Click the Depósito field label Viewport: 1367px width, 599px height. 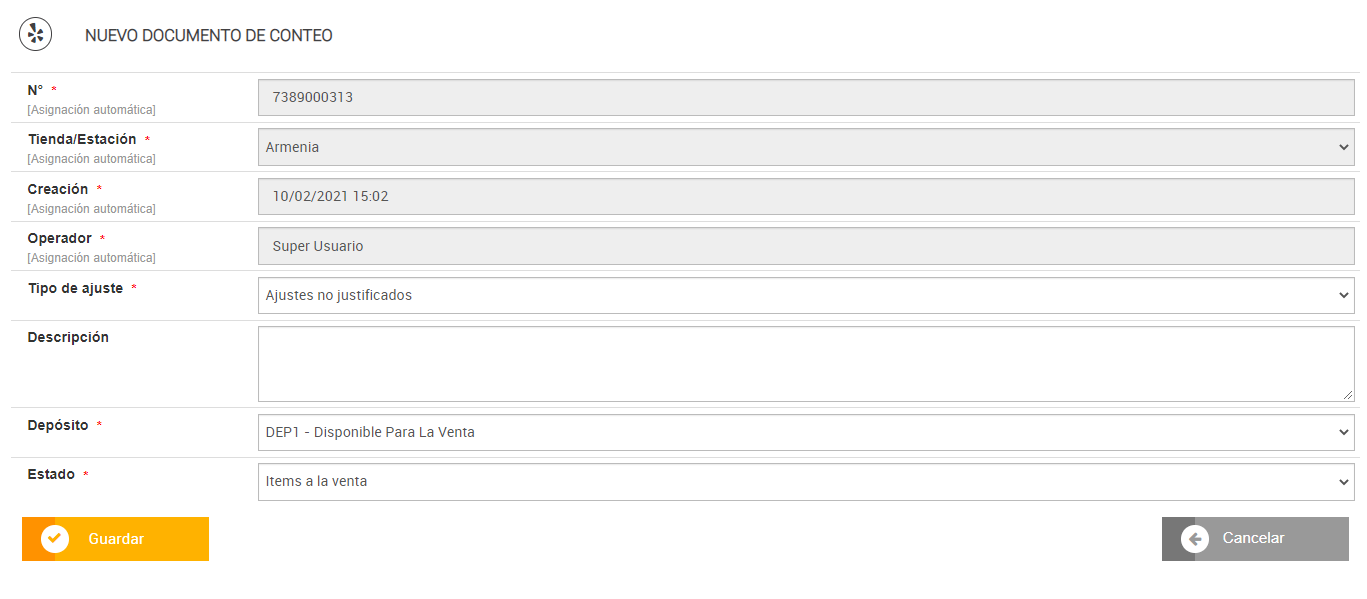58,426
